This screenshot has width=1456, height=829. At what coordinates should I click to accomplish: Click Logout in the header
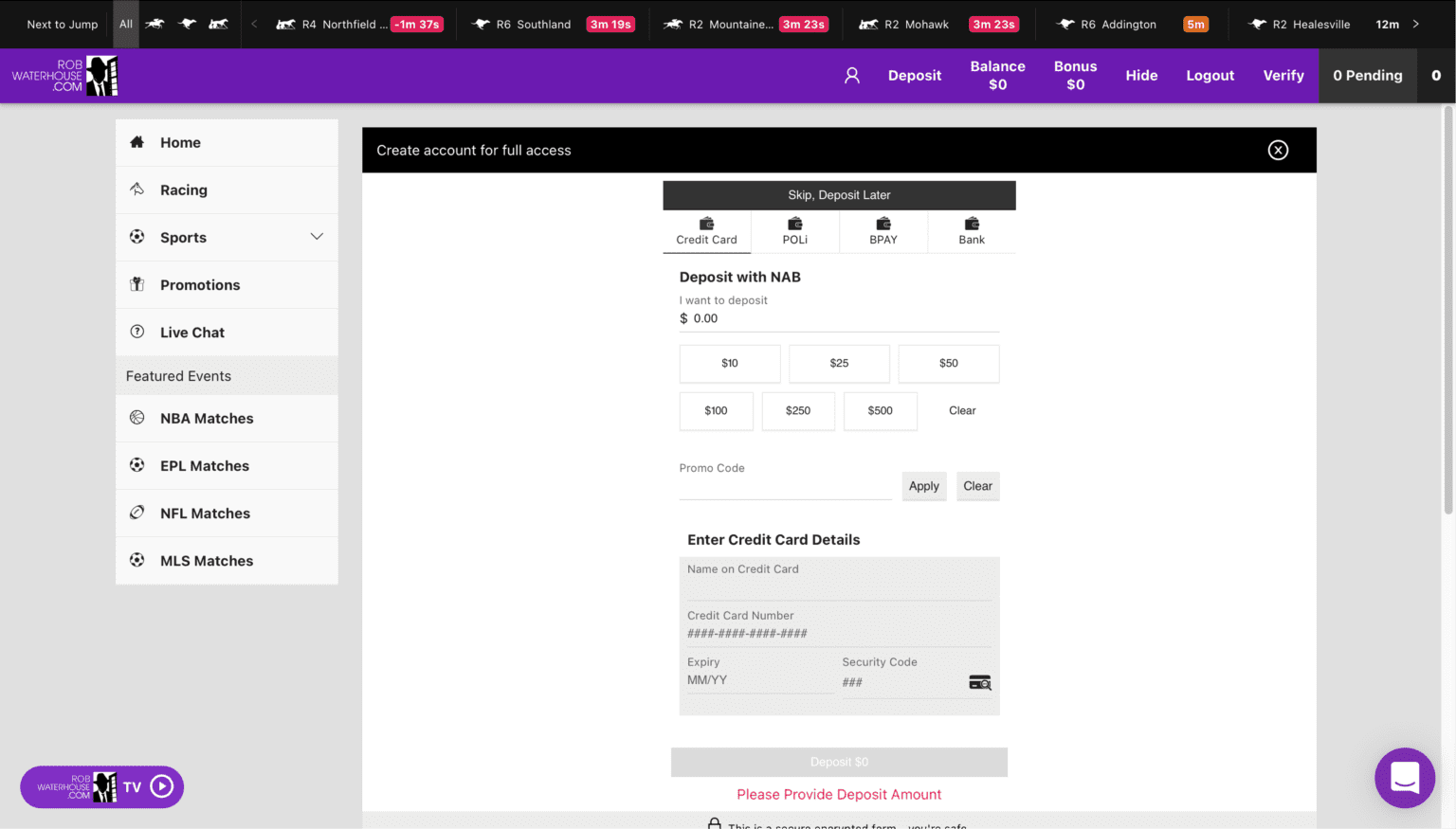[1210, 76]
